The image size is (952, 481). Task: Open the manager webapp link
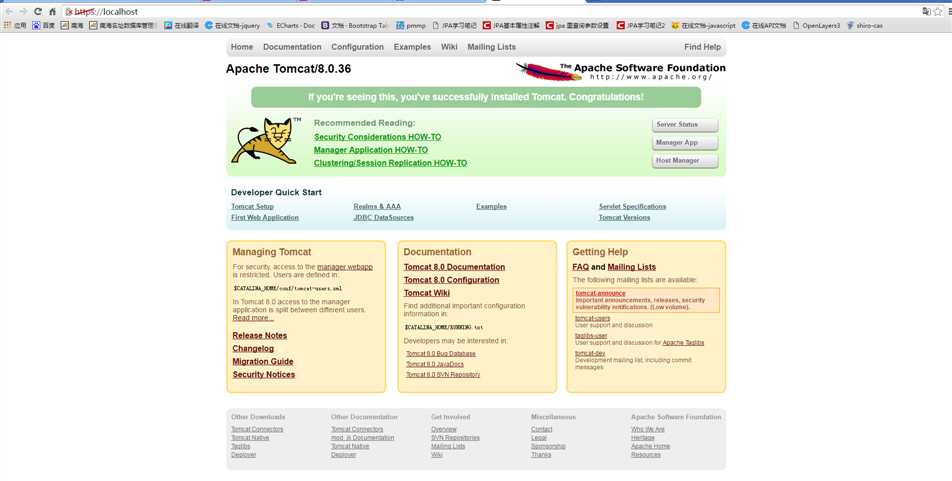click(345, 267)
